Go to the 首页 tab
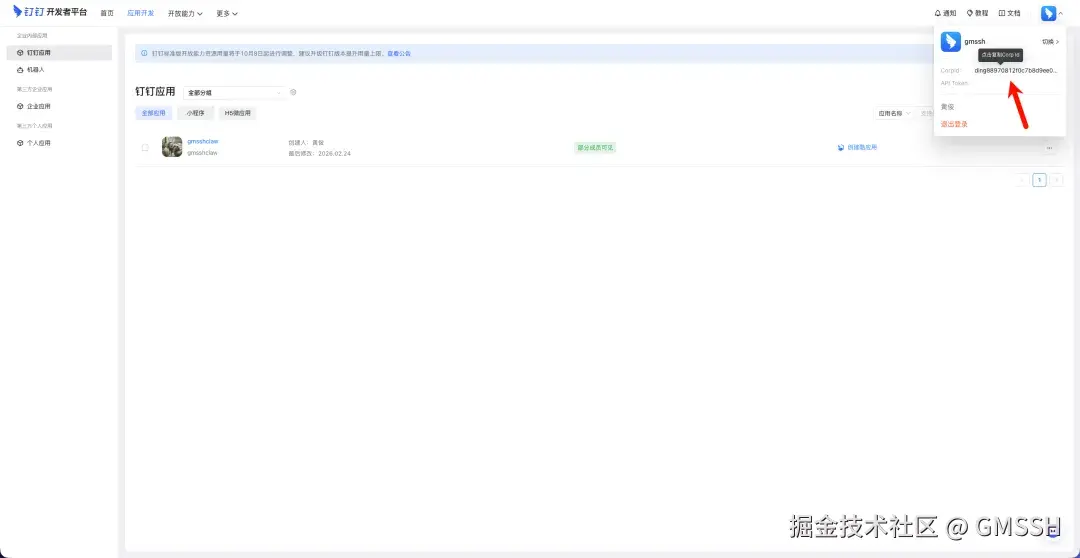Image resolution: width=1080 pixels, height=558 pixels. point(107,13)
